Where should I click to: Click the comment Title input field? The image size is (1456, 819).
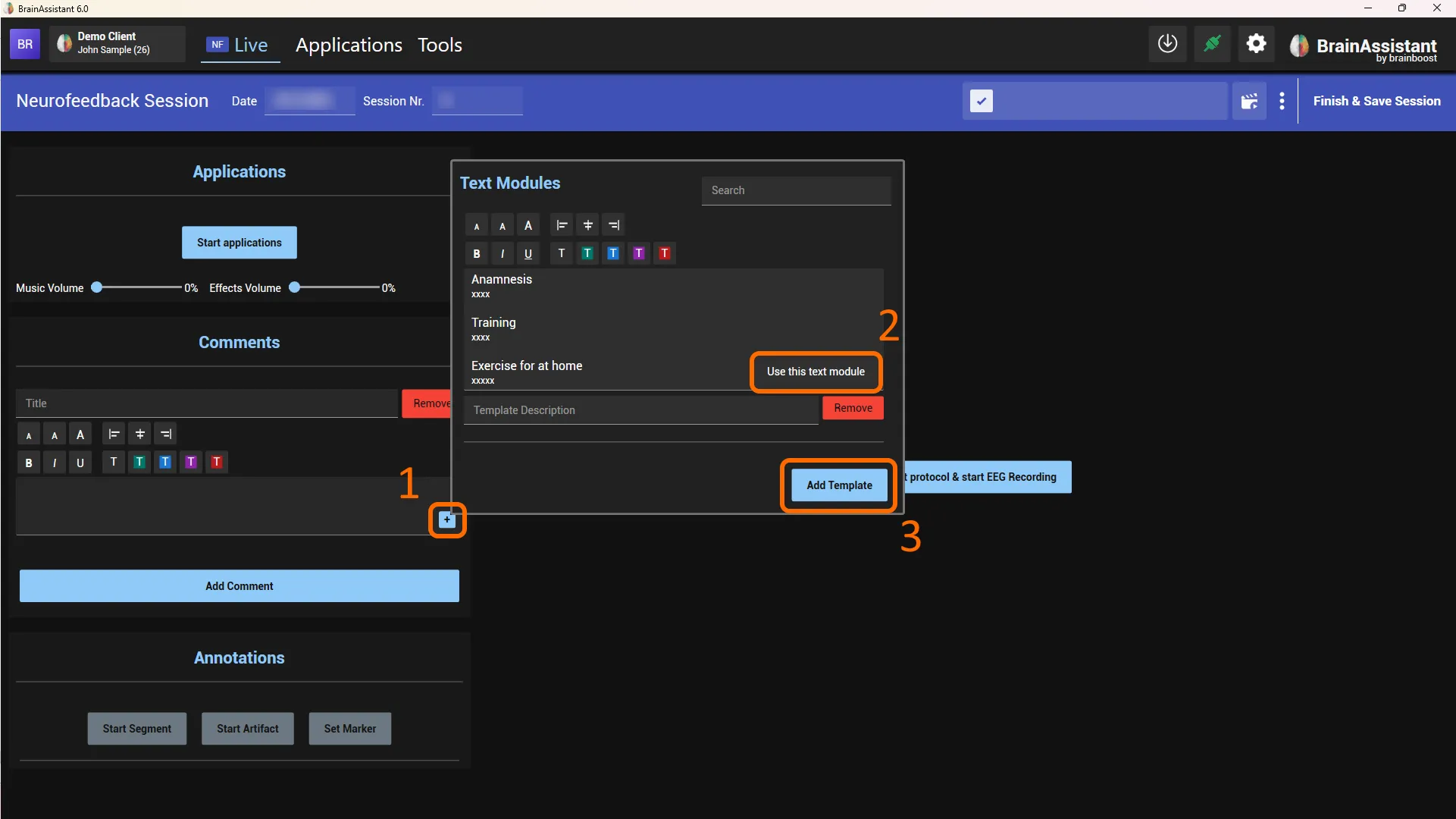coord(206,403)
